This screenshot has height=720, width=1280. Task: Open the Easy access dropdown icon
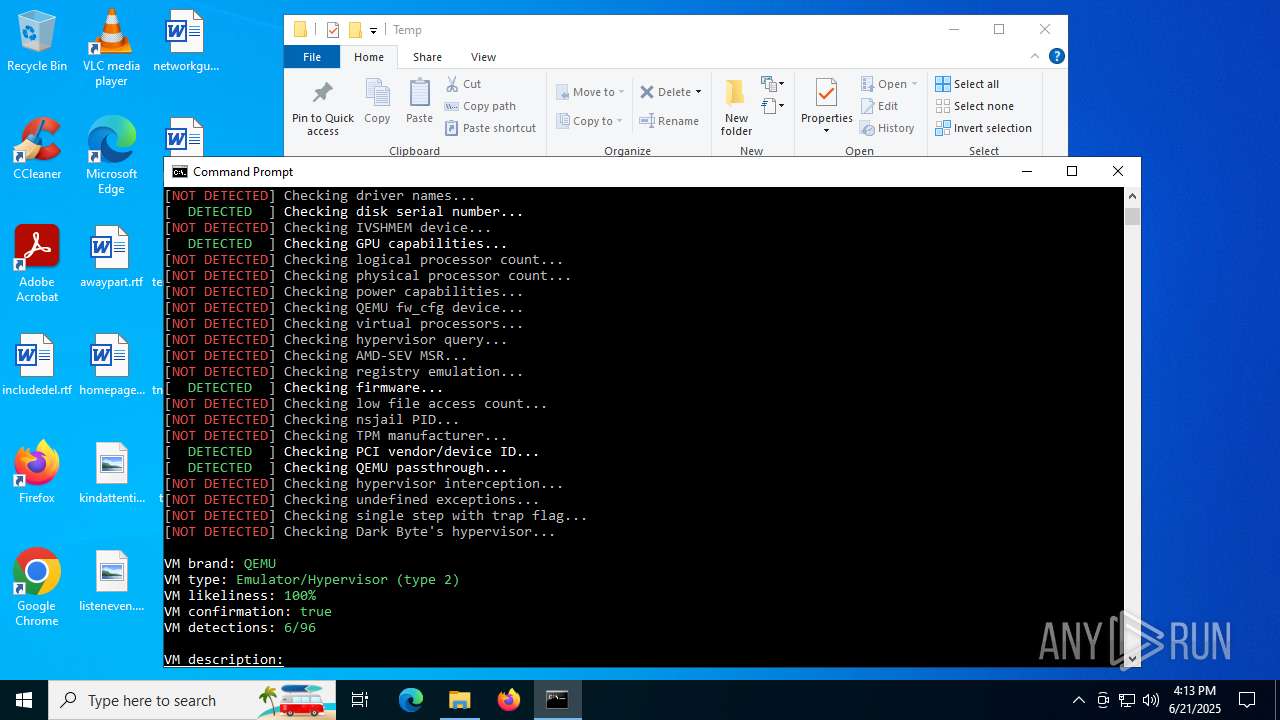(x=772, y=106)
